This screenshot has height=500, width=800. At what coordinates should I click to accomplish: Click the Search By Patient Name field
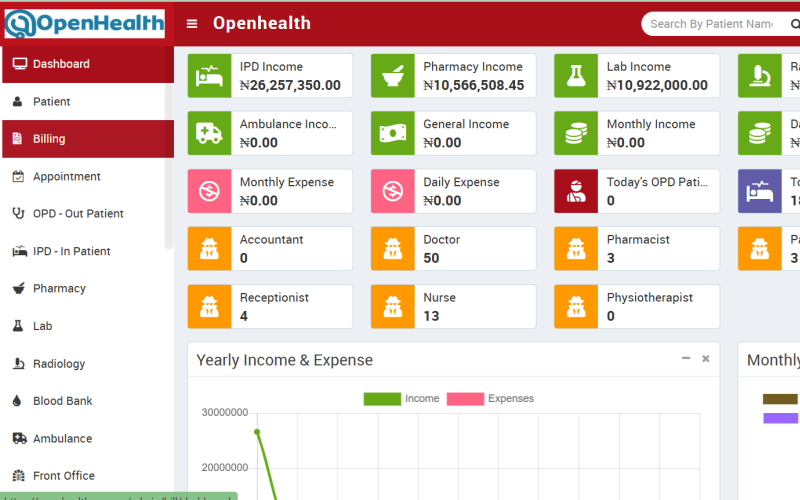(x=712, y=24)
